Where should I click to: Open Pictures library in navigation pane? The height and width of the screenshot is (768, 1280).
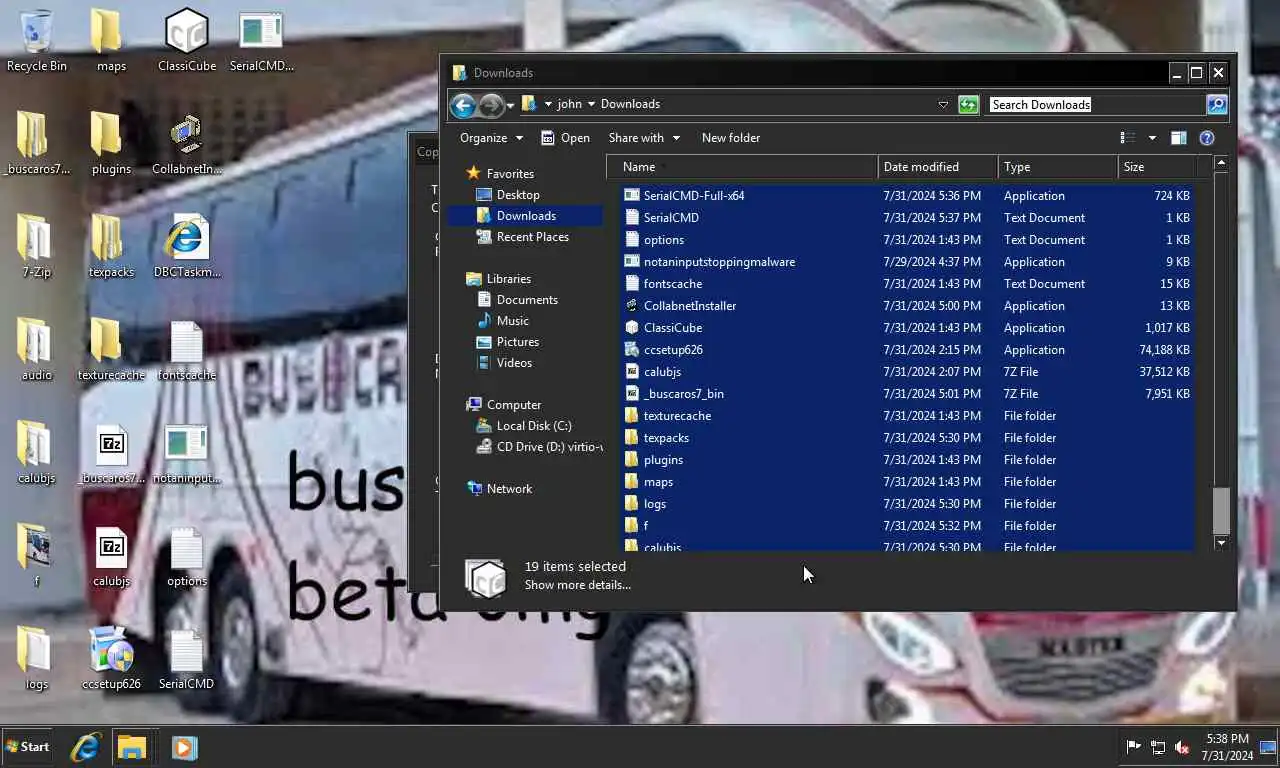(518, 342)
